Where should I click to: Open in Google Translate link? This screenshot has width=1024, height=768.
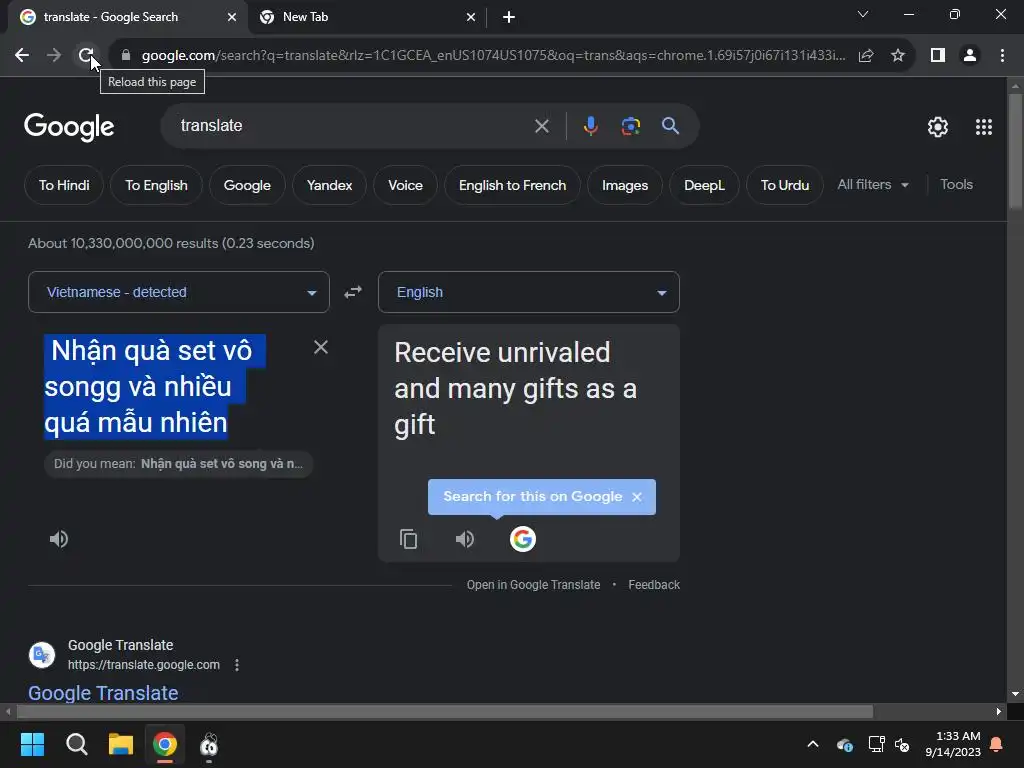tap(533, 584)
